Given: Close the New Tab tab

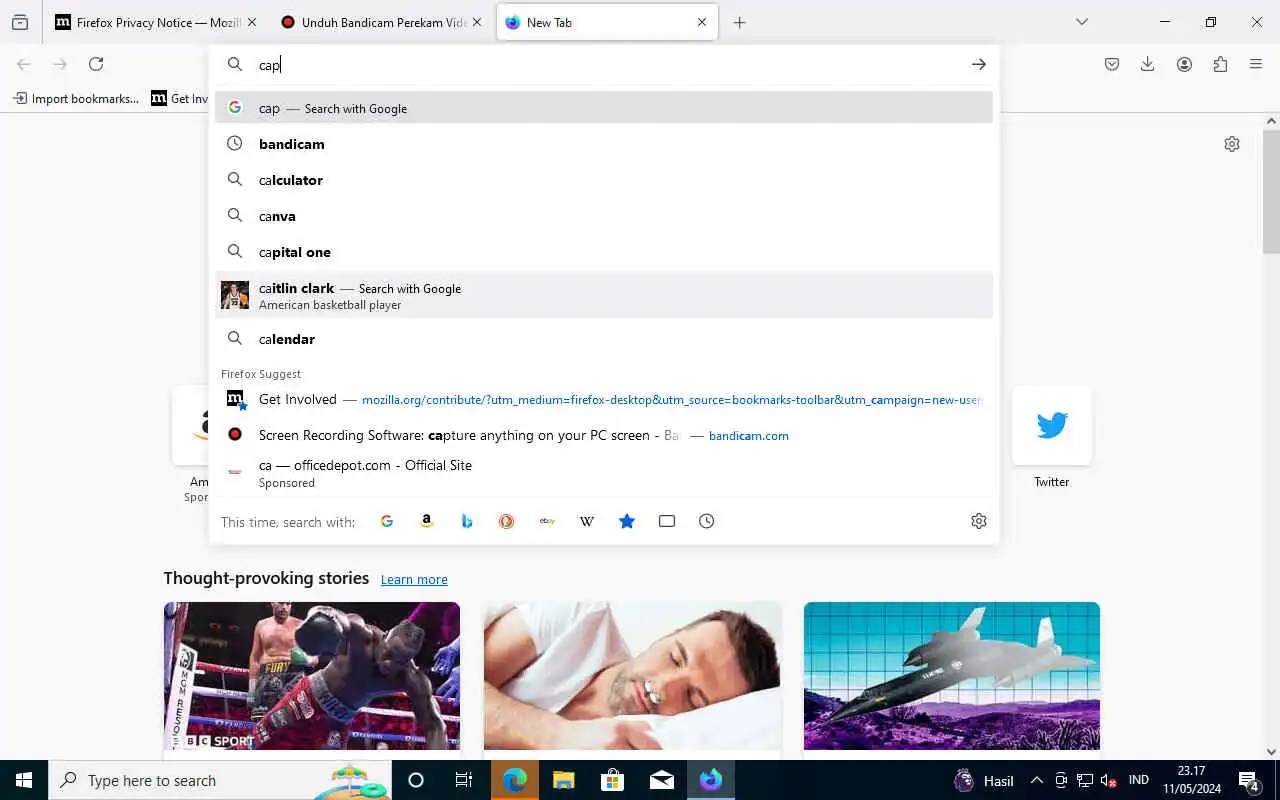Looking at the screenshot, I should point(702,22).
